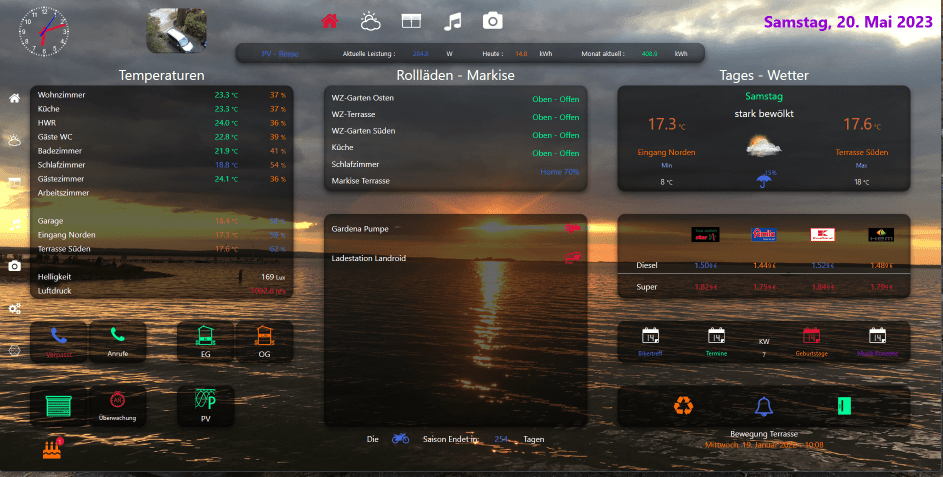Click Gästezimmer temperature 24.1 °C

click(226, 179)
